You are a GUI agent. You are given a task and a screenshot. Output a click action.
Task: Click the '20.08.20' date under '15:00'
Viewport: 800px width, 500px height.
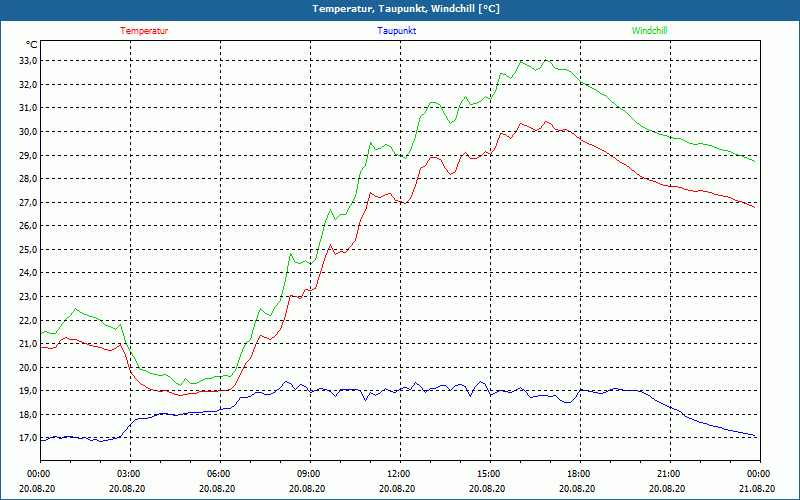[x=487, y=488]
